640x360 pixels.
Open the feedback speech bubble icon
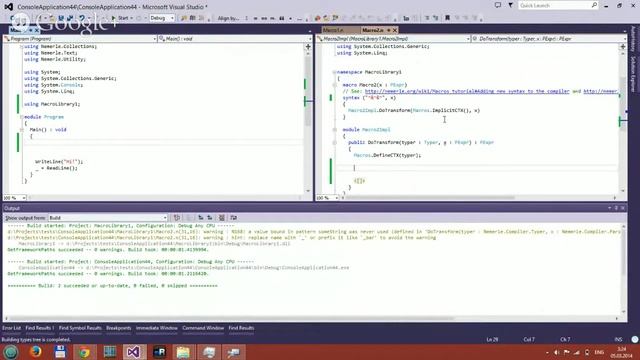(x=498, y=5)
